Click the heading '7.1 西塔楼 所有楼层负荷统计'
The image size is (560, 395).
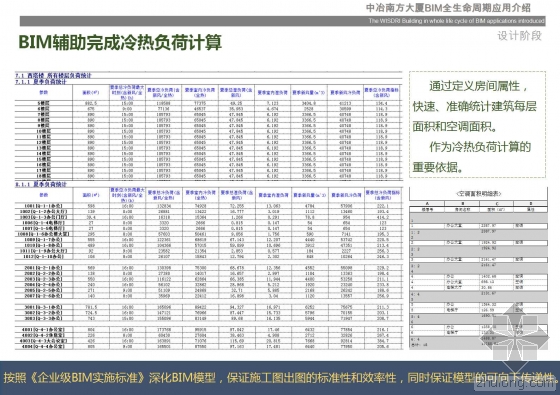pos(53,75)
